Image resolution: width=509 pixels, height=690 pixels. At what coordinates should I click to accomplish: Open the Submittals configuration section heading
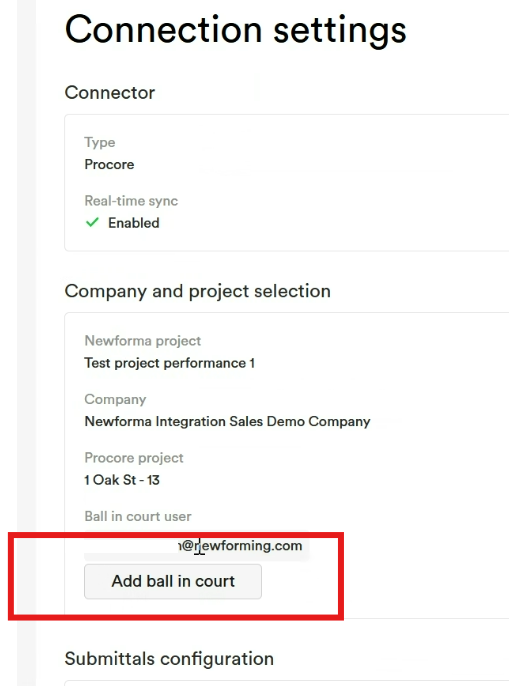[x=169, y=659]
